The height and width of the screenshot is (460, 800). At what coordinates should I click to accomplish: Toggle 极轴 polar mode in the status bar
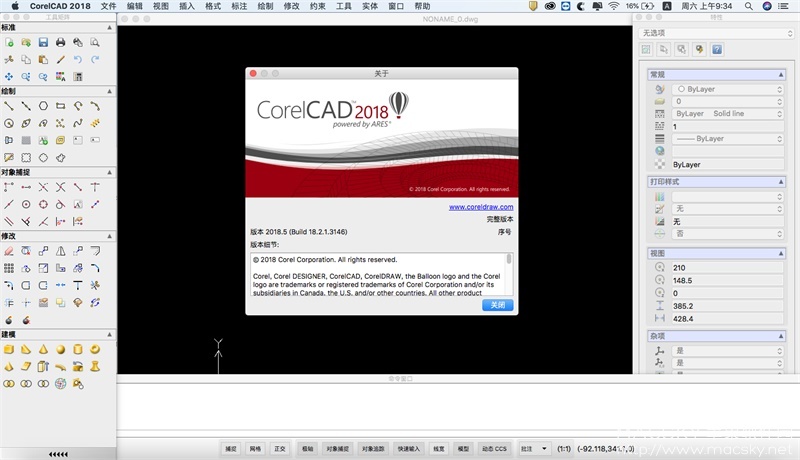pos(308,449)
